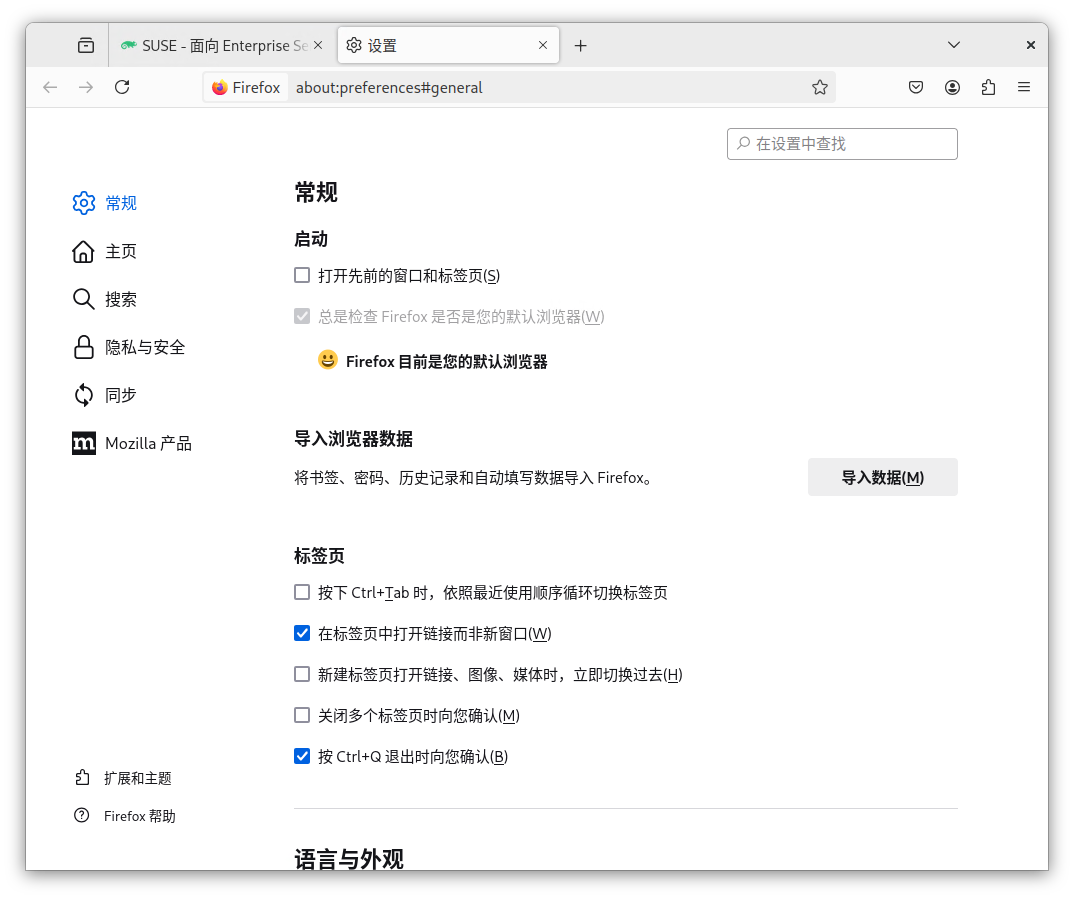Screen dimensions: 1074x899
Task: Open the extensions puzzle icon
Action: pyautogui.click(x=988, y=87)
